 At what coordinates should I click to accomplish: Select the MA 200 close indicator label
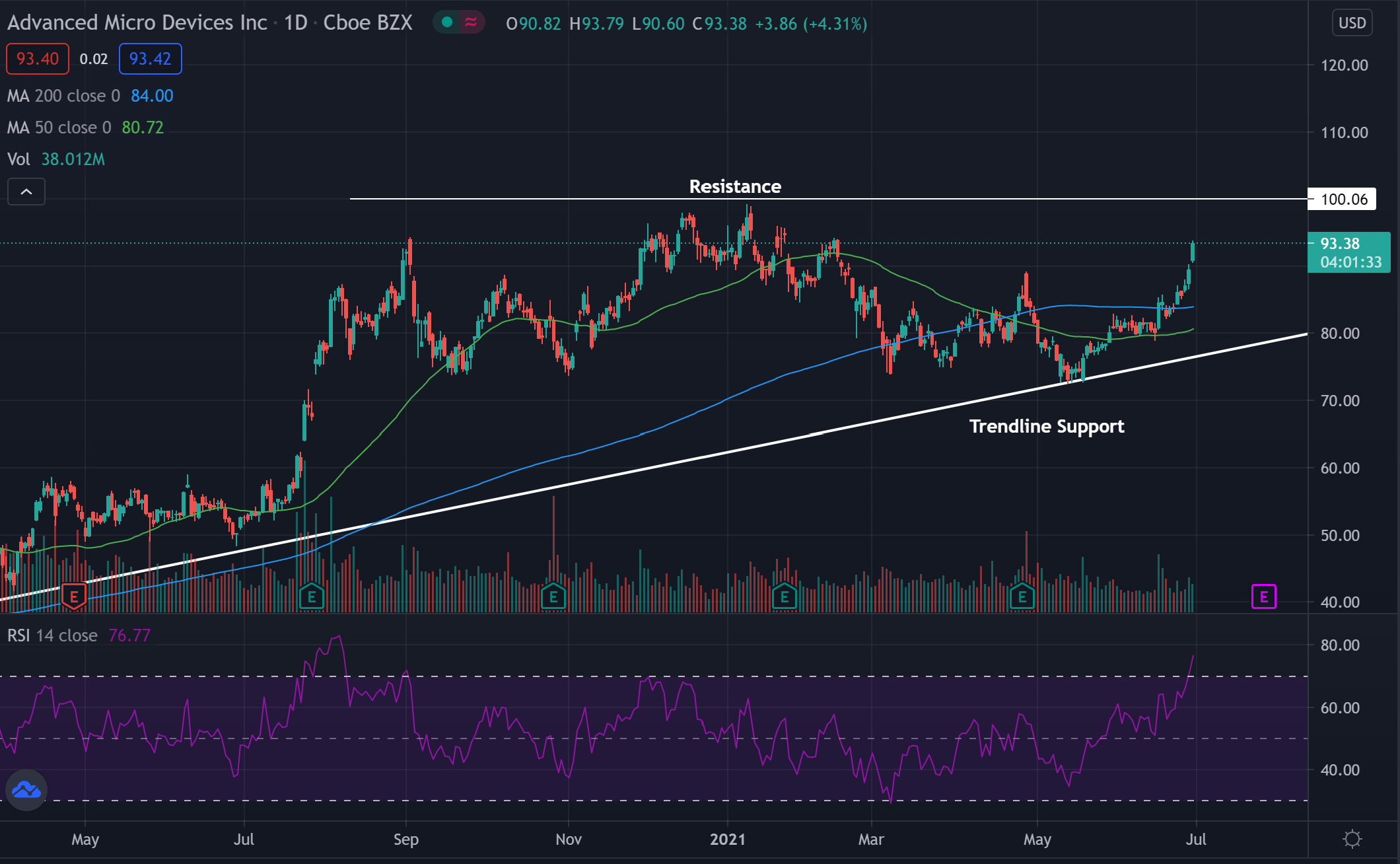pyautogui.click(x=64, y=96)
